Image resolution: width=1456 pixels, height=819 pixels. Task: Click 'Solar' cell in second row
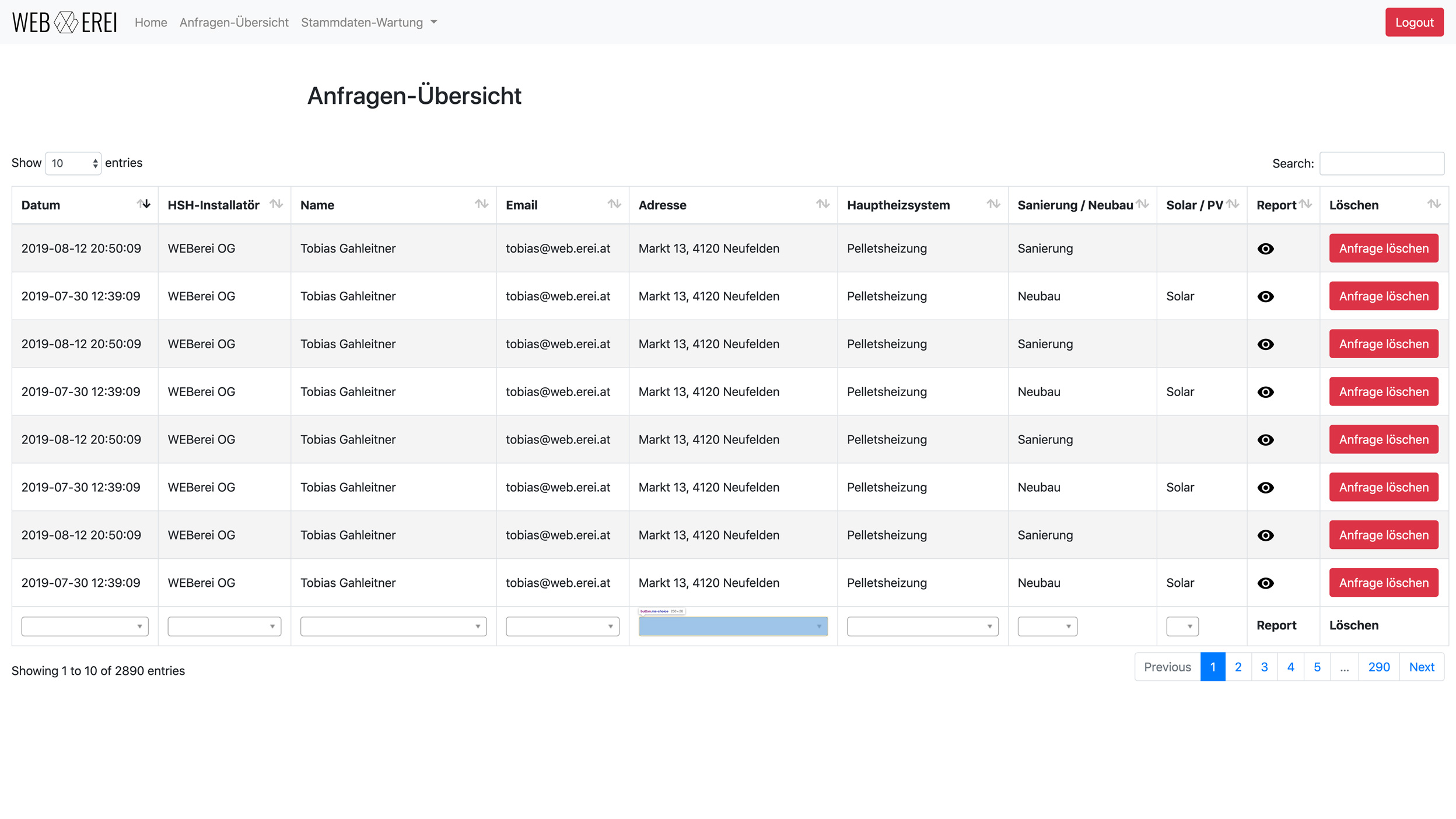tap(1180, 296)
